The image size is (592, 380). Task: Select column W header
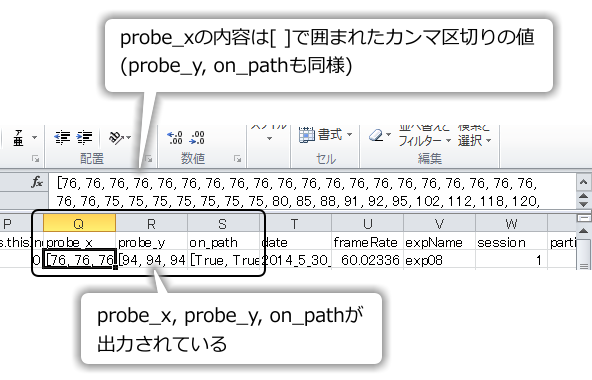[x=511, y=224]
